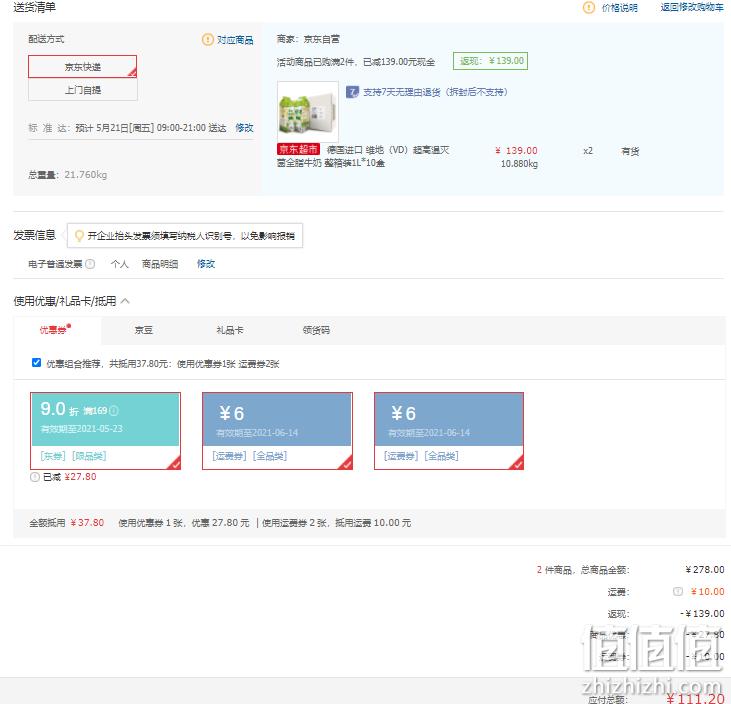Image resolution: width=731 pixels, height=704 pixels.
Task: Switch to the 领货码 tab
Action: coord(316,330)
